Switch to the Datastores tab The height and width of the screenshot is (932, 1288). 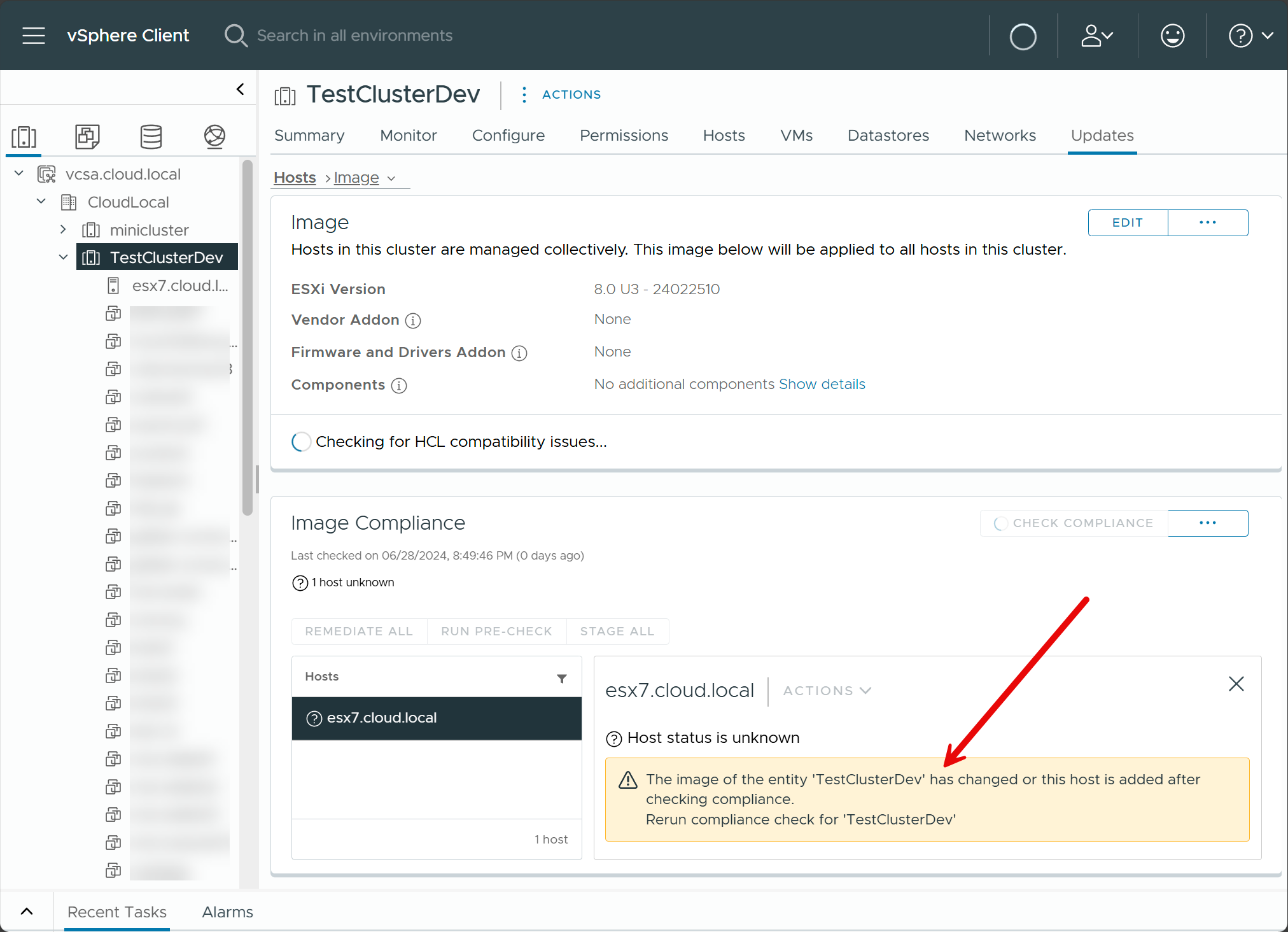[888, 135]
